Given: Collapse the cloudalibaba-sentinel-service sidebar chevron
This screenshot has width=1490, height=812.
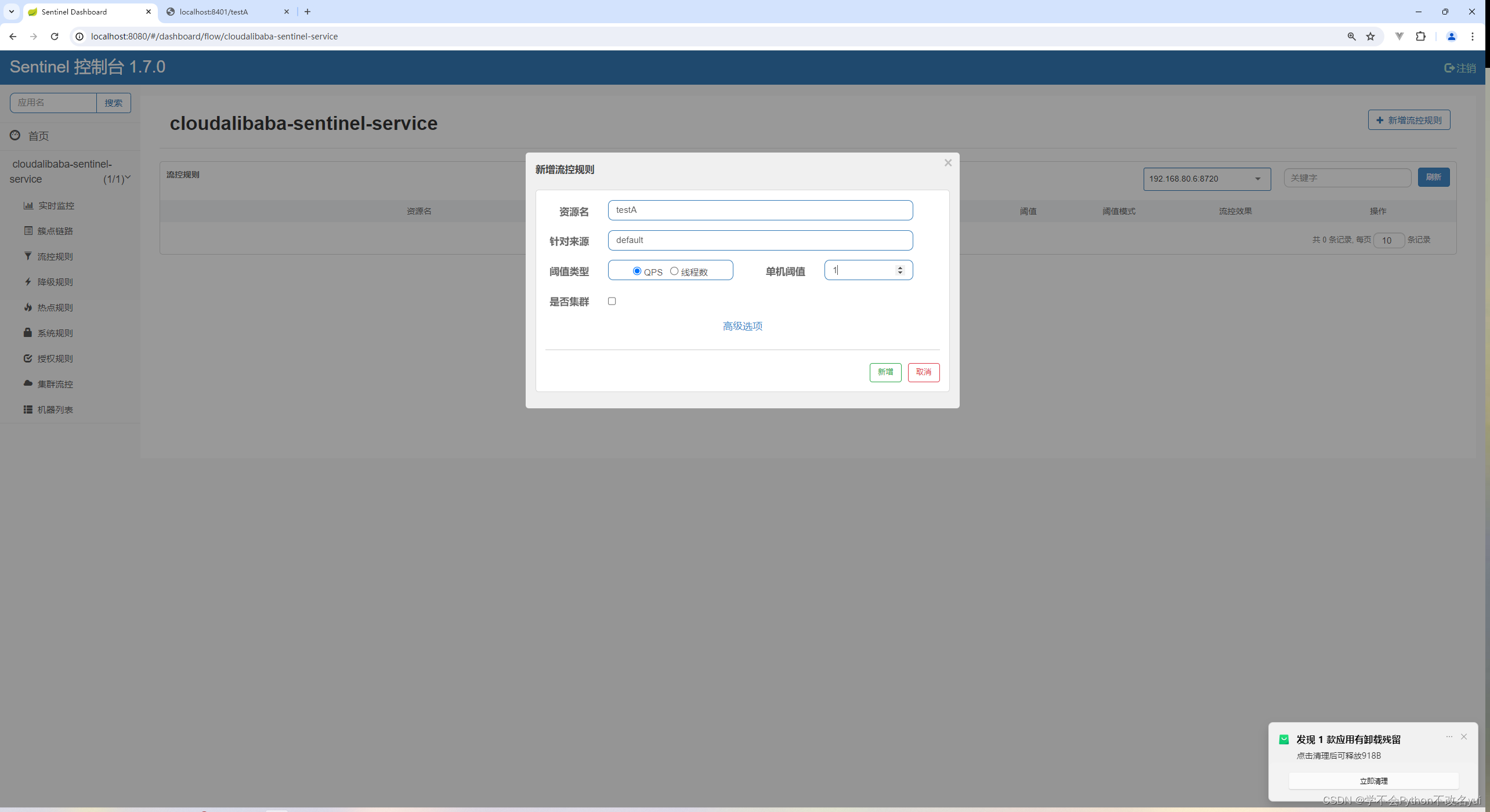Looking at the screenshot, I should [128, 177].
